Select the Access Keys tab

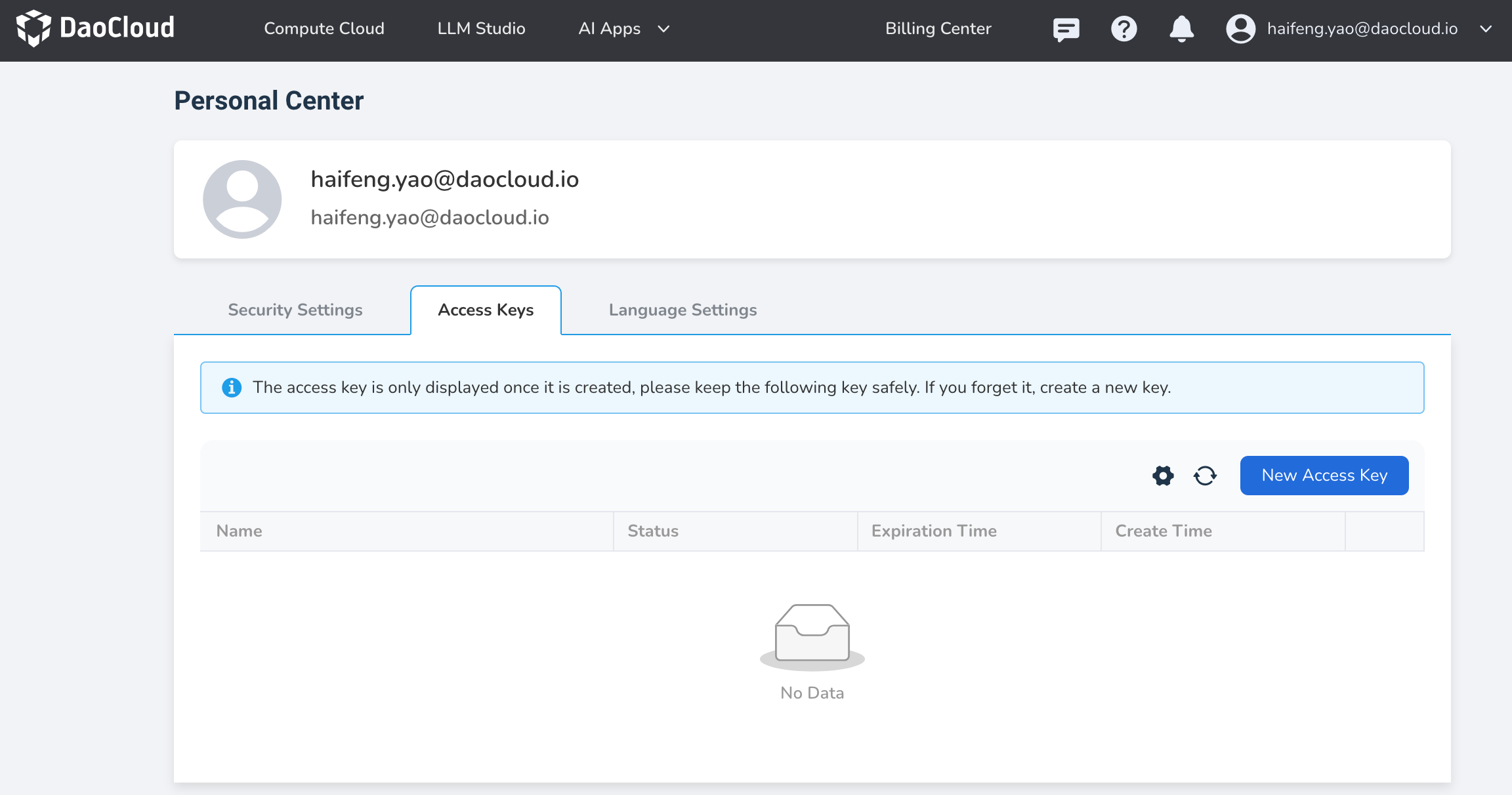[x=486, y=310]
